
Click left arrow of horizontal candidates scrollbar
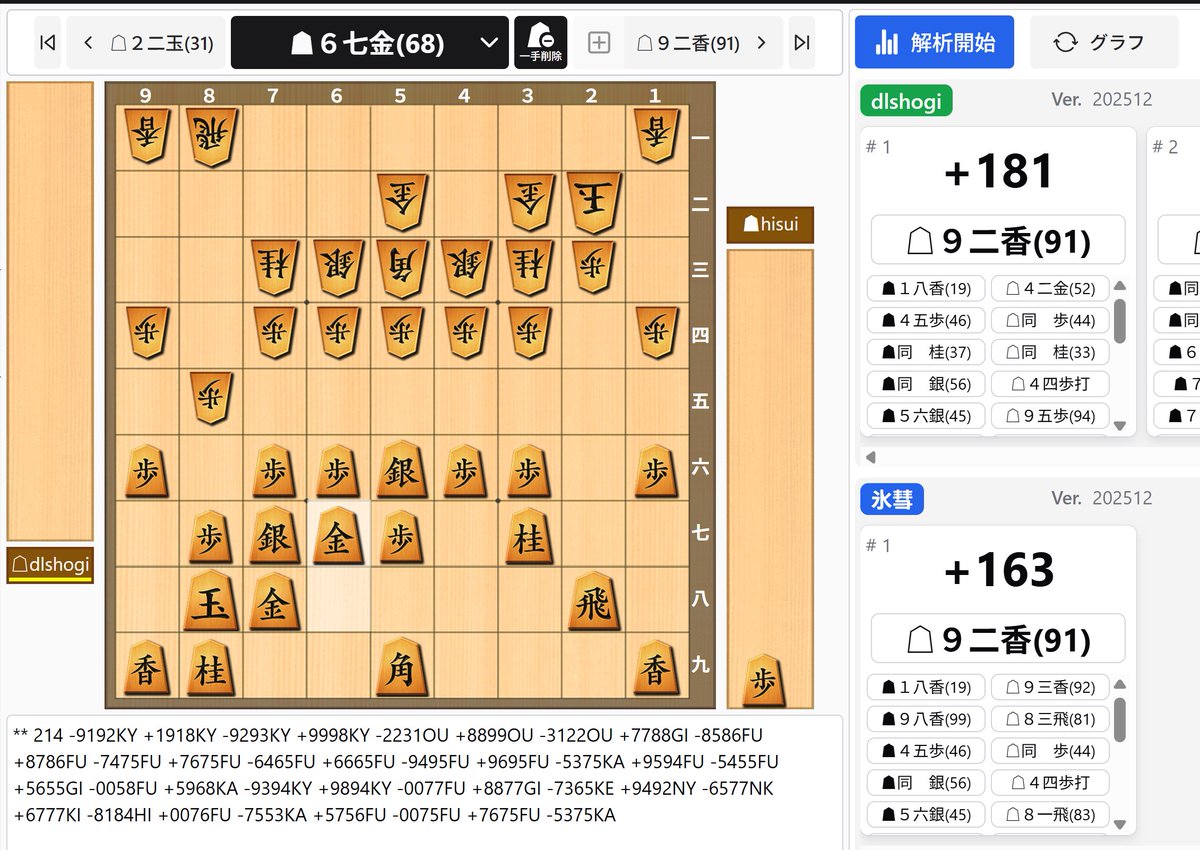coord(870,458)
